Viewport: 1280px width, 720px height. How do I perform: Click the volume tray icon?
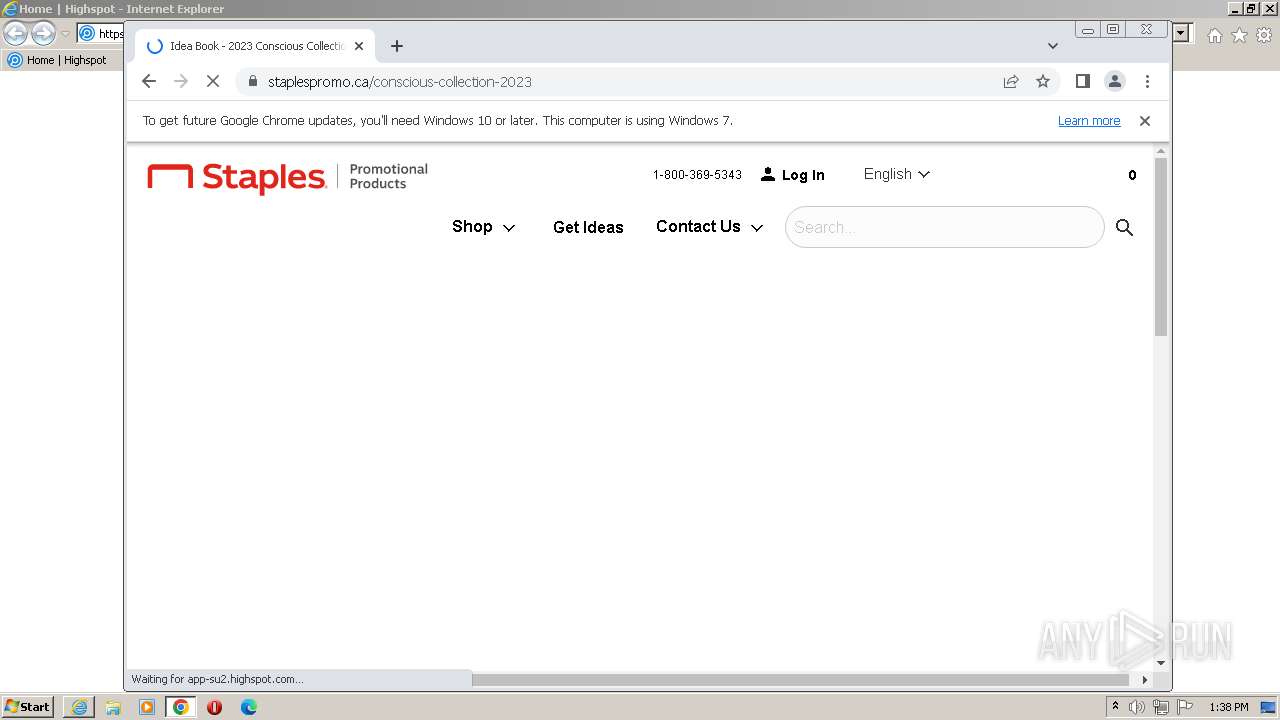1137,707
